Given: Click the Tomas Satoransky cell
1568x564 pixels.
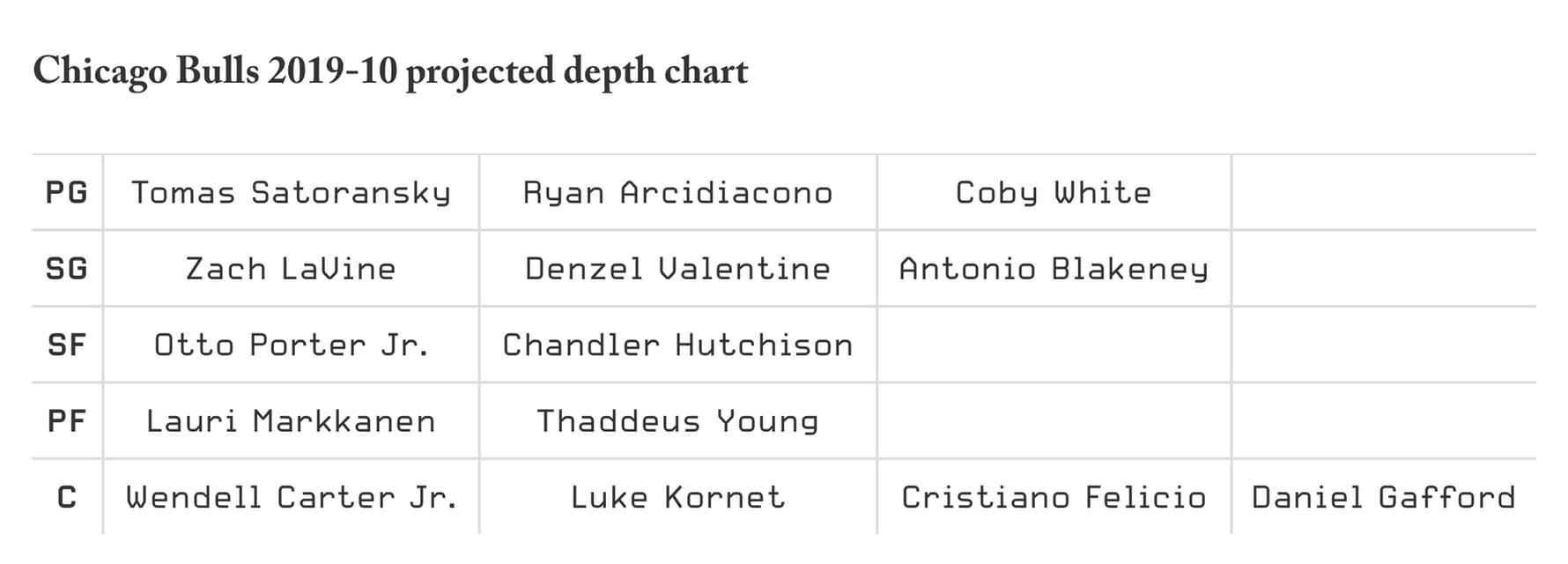Looking at the screenshot, I should pyautogui.click(x=292, y=192).
